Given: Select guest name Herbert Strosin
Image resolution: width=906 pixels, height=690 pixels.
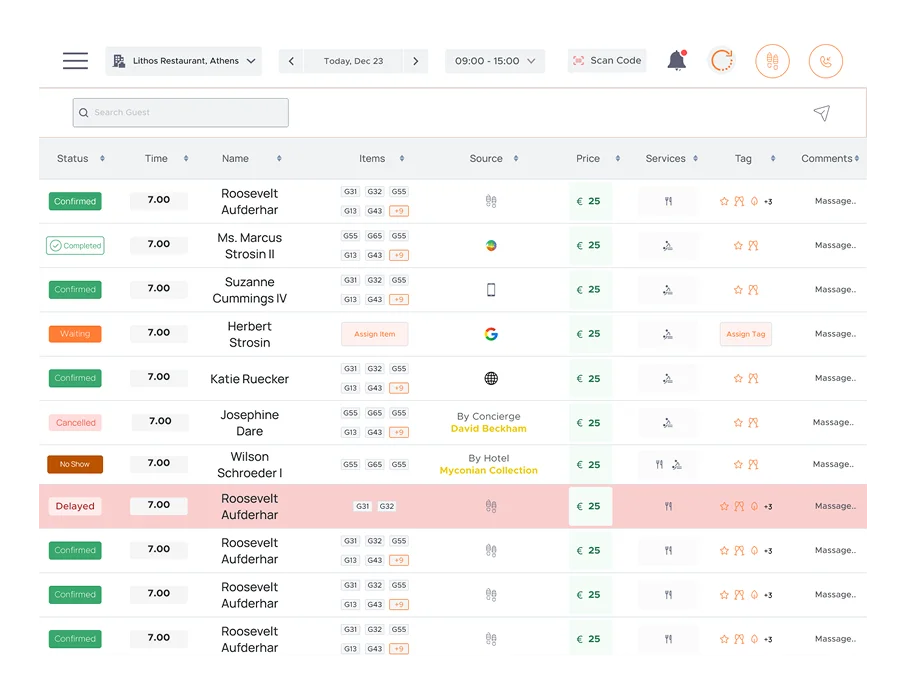Looking at the screenshot, I should (x=250, y=335).
